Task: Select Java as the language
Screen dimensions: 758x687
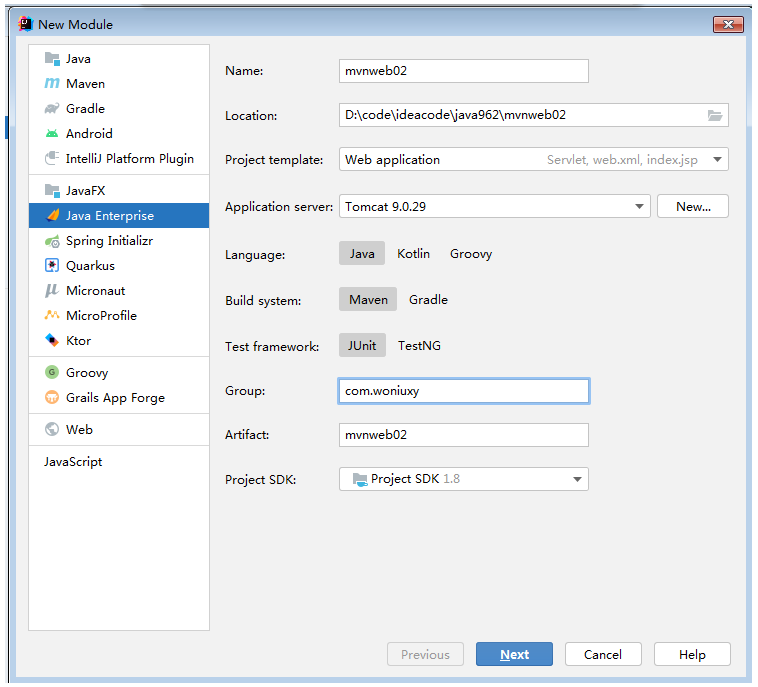Action: point(362,253)
